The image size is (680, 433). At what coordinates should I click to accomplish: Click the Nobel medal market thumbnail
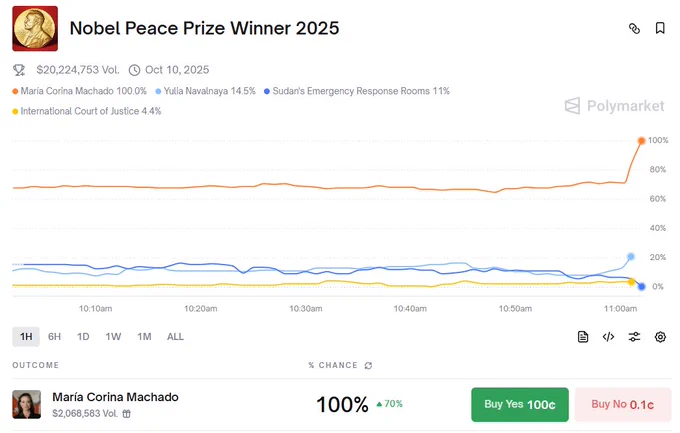(x=35, y=29)
